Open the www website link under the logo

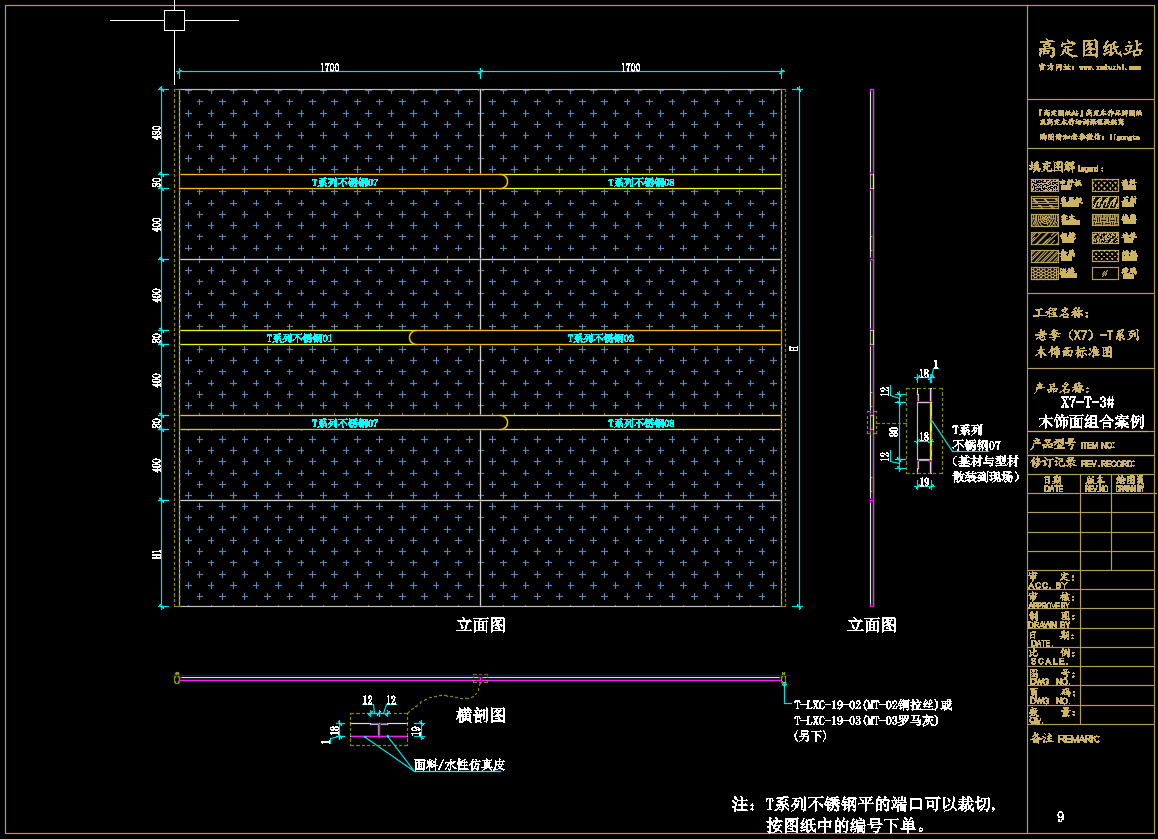1090,67
